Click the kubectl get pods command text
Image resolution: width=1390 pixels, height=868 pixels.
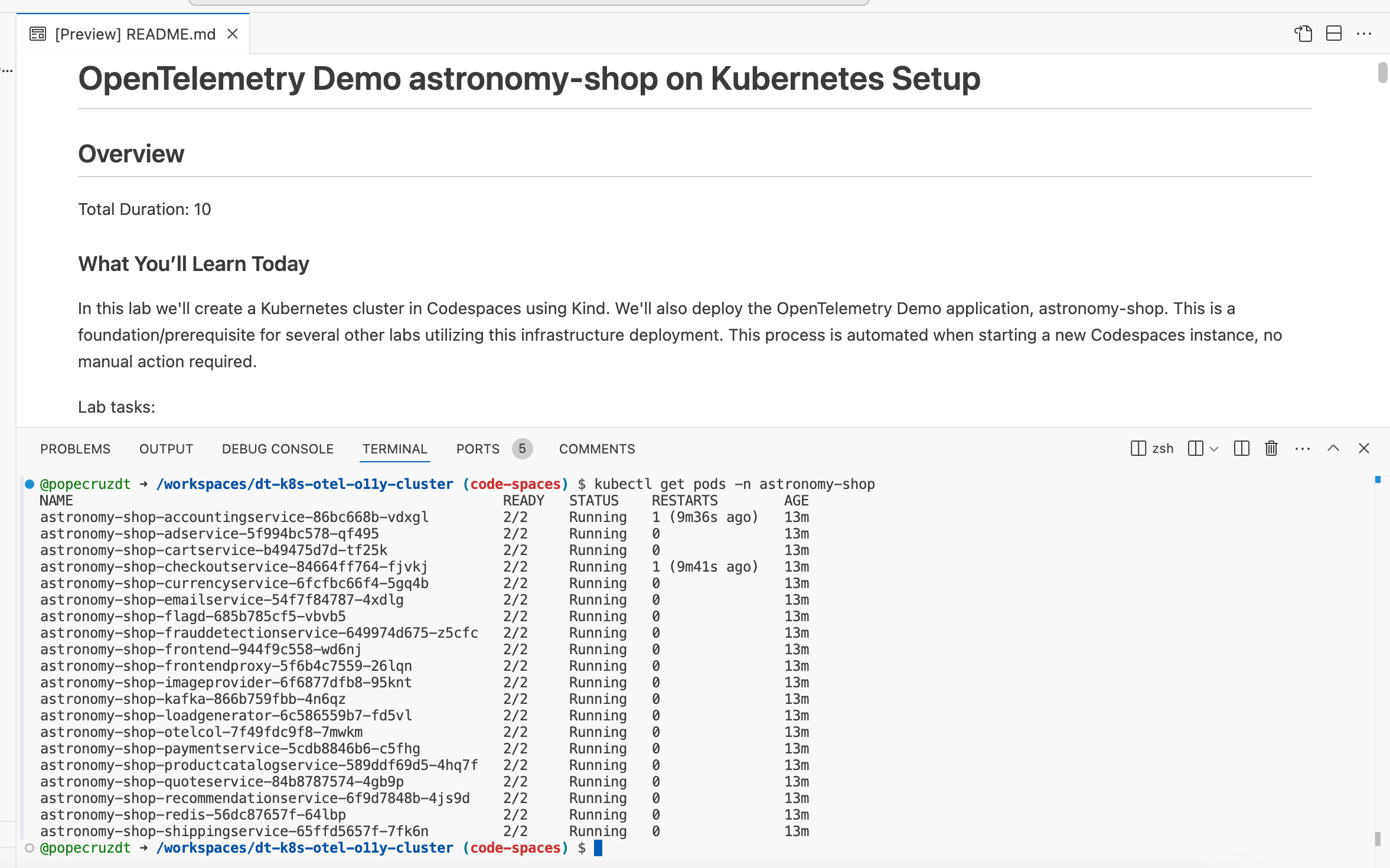point(735,484)
